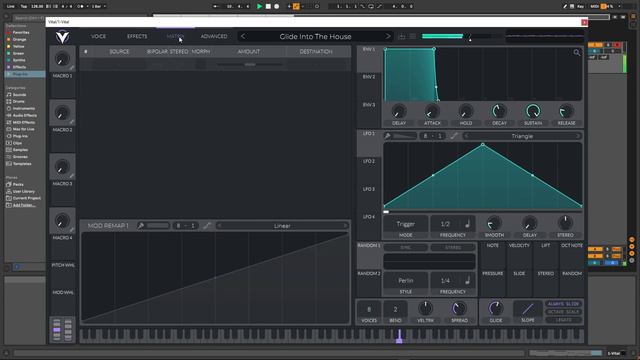The image size is (640, 360).
Task: Sort matrix by DESTINATION column header
Action: 316,51
